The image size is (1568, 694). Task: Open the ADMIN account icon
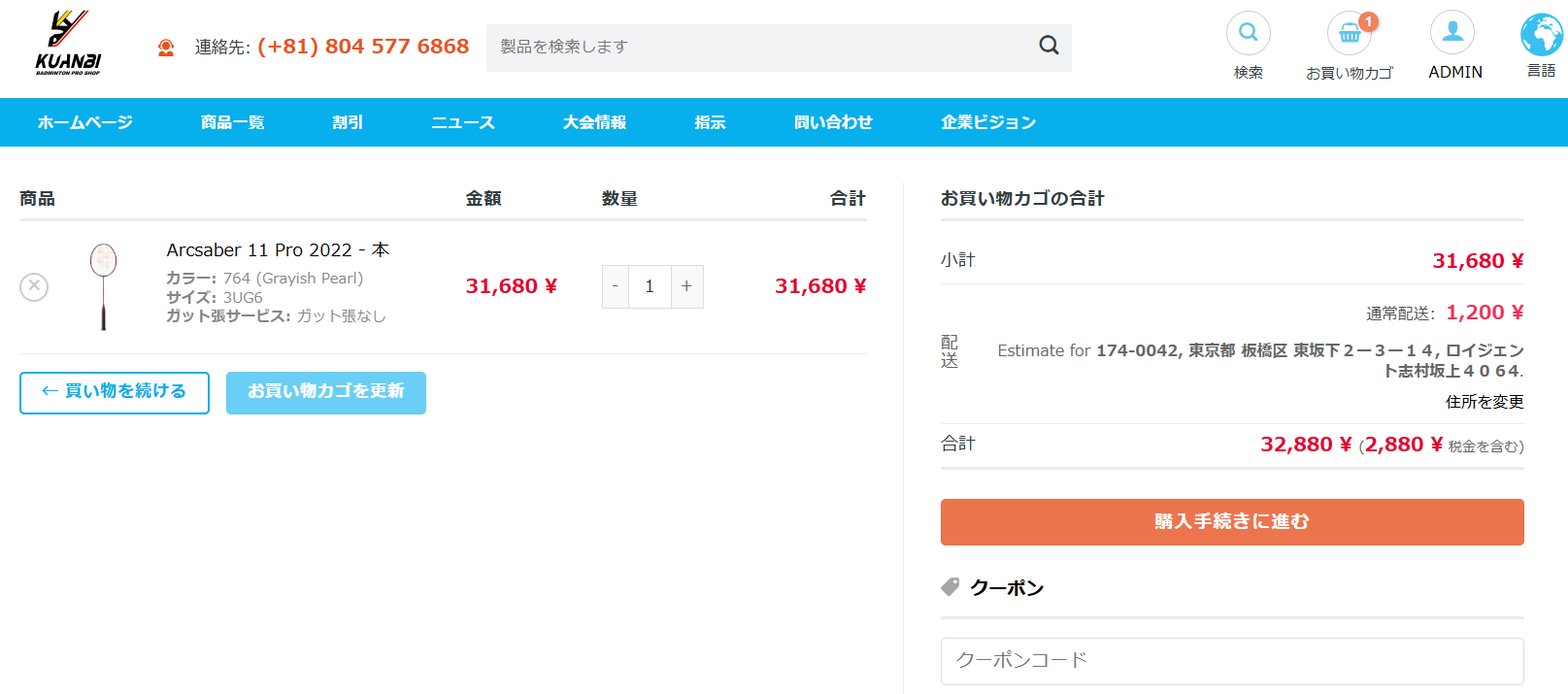(x=1452, y=33)
